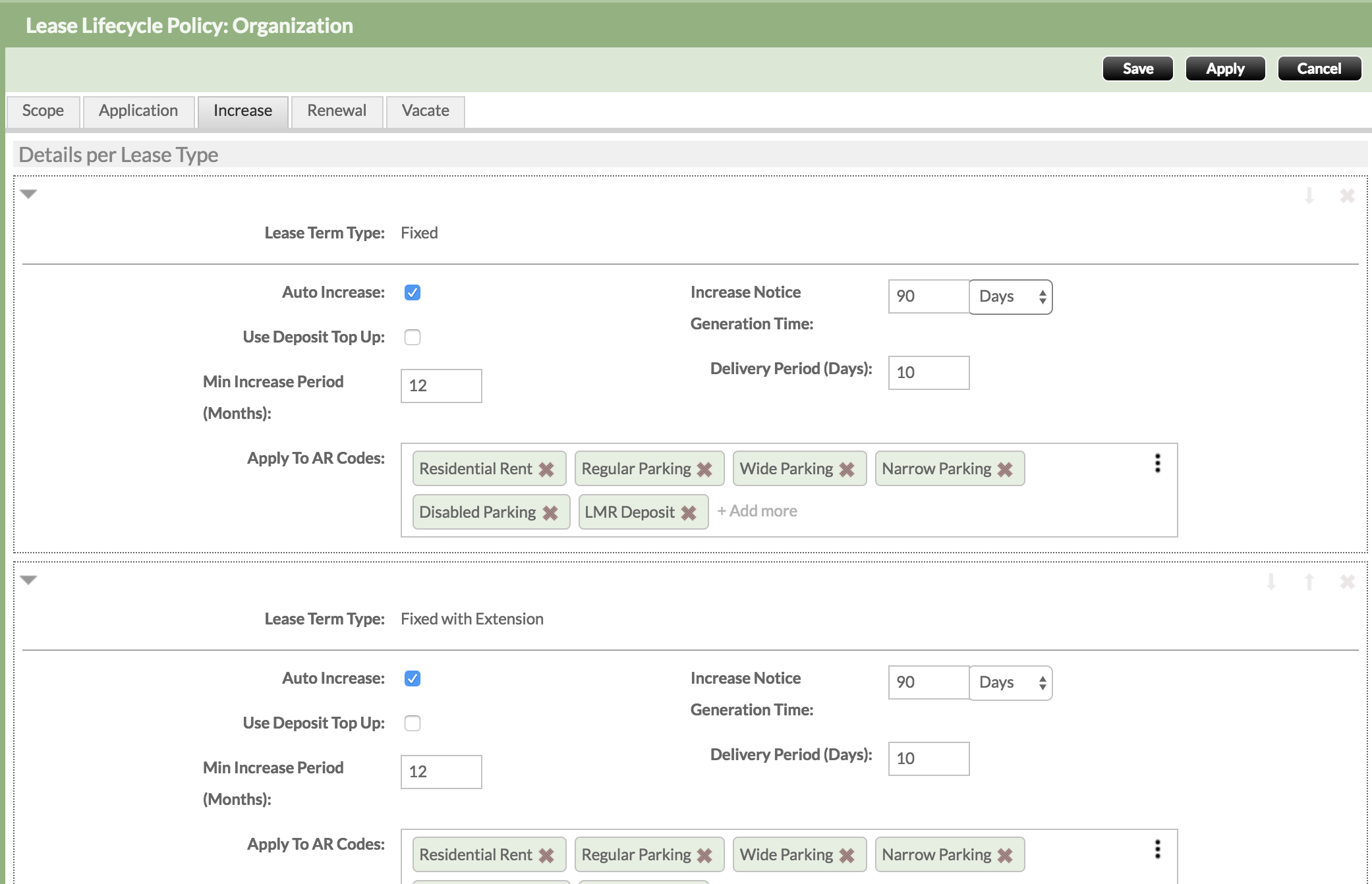
Task: Uncheck Auto Increase for Fixed lease
Action: [413, 292]
